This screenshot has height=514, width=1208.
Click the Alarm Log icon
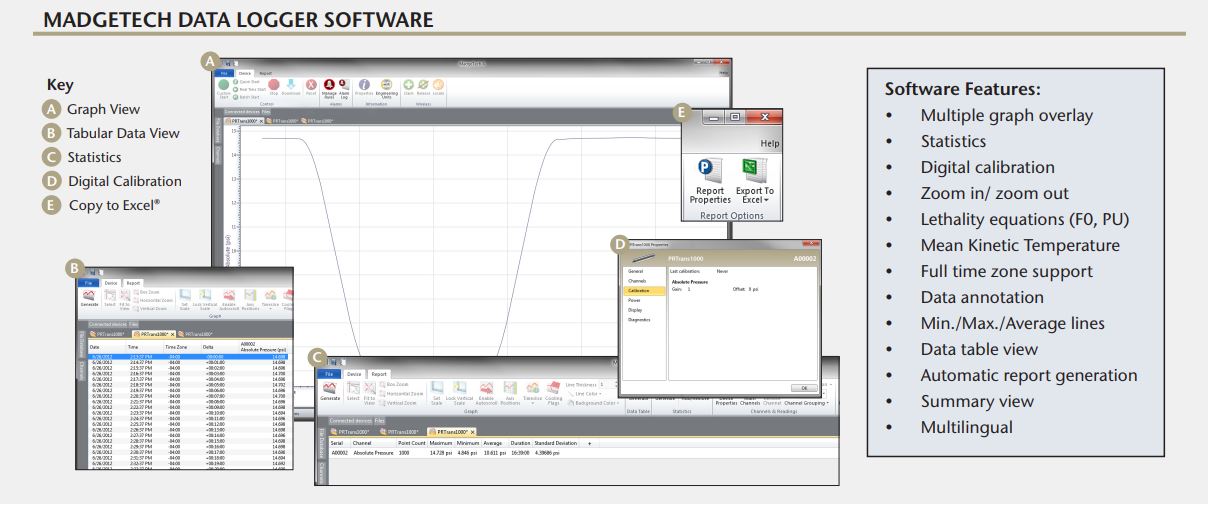pos(343,87)
